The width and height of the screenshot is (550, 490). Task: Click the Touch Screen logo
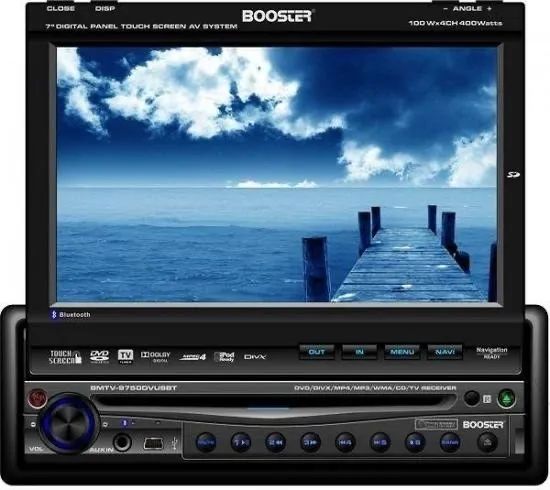65,357
